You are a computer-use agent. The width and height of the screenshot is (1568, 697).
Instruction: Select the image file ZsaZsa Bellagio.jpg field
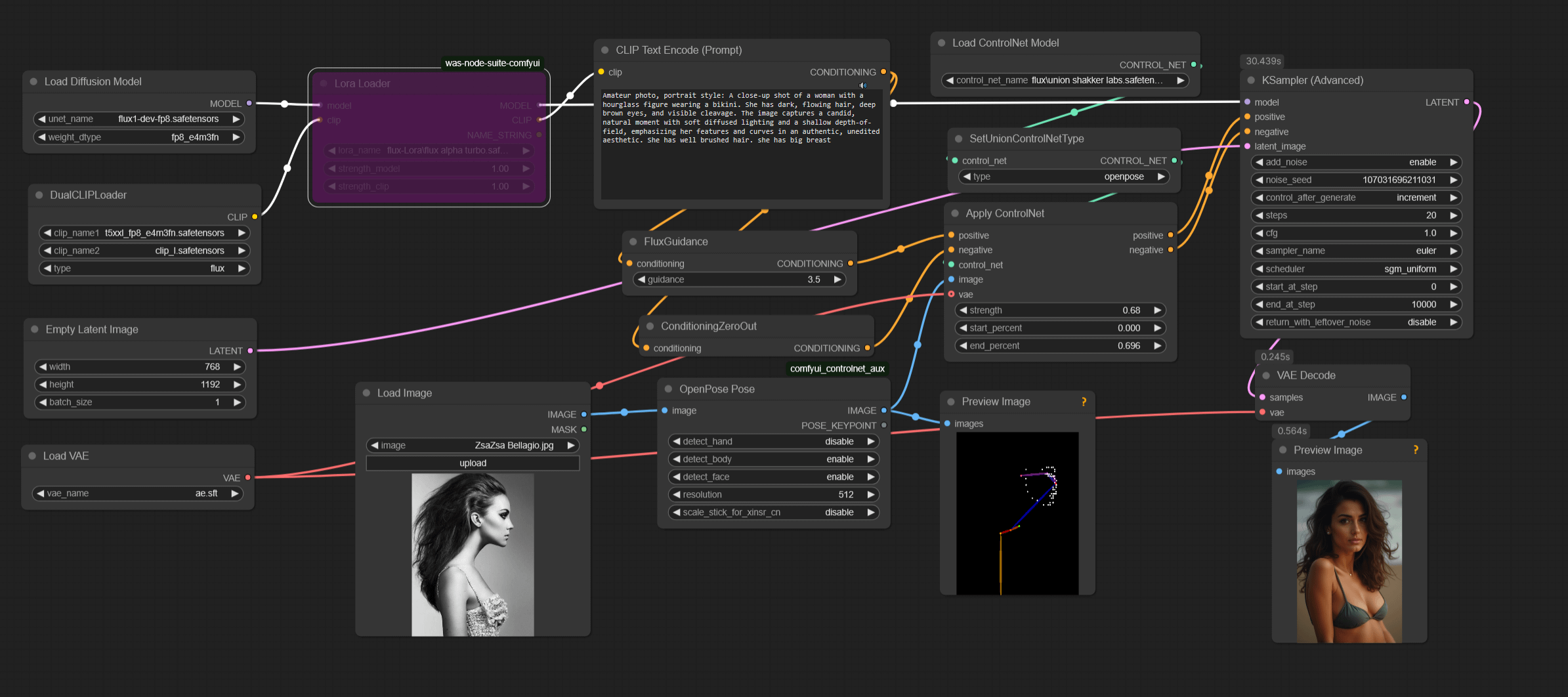point(473,446)
